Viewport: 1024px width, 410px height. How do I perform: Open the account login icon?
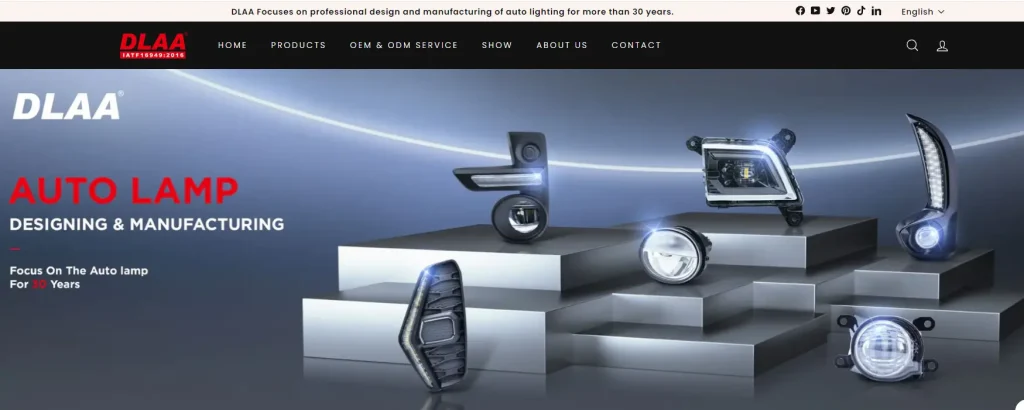(x=942, y=46)
